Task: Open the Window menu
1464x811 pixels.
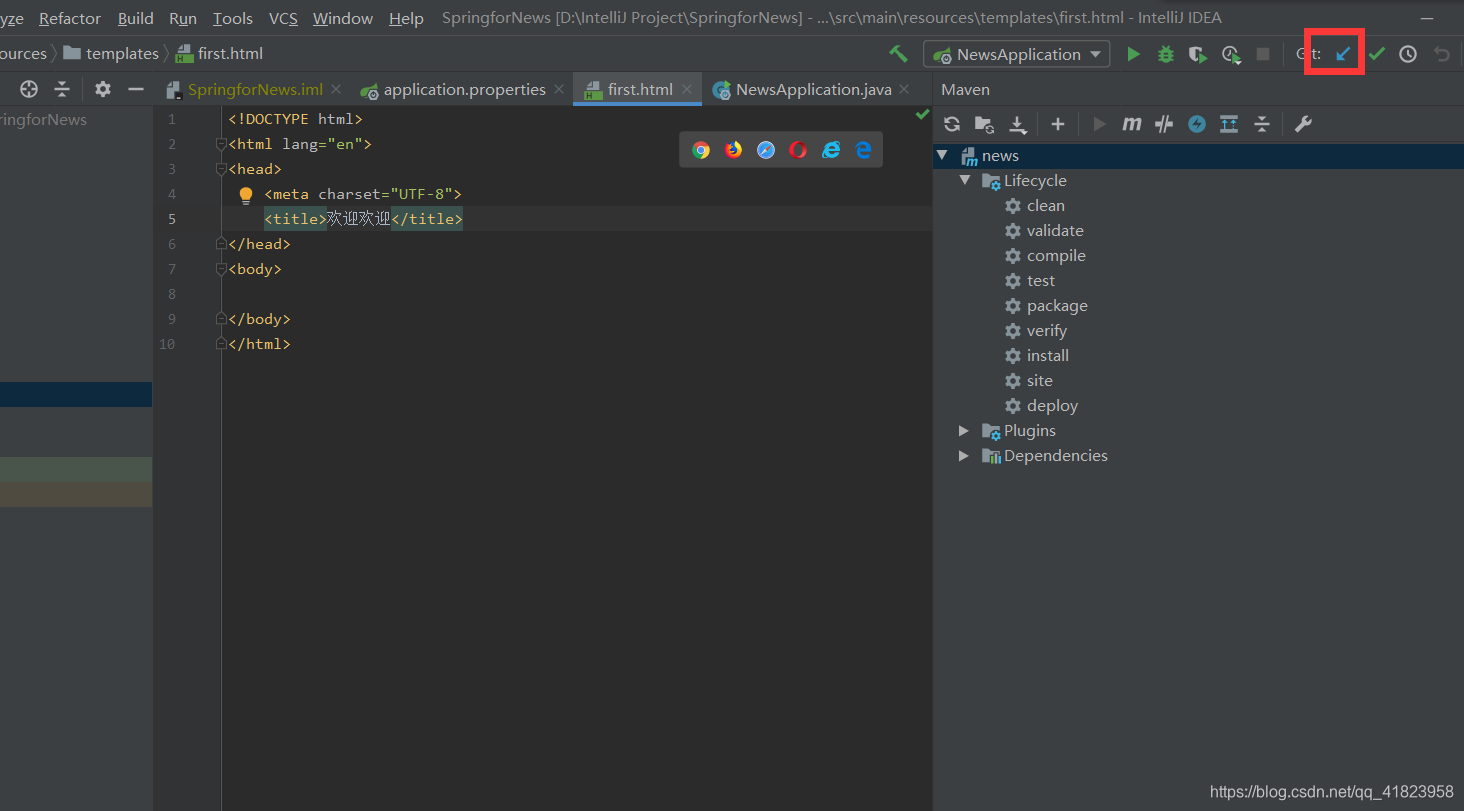Action: [343, 18]
